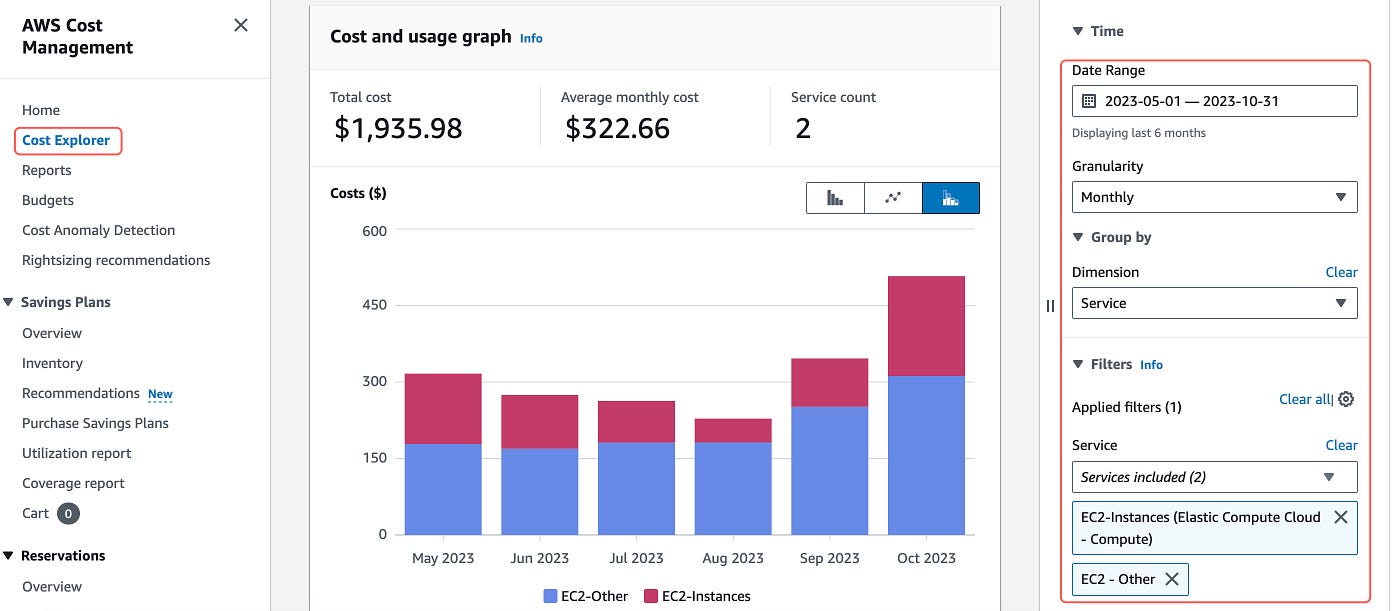Open Savings Plans Recommendations
Viewport: 1400px width, 611px height.
[81, 393]
